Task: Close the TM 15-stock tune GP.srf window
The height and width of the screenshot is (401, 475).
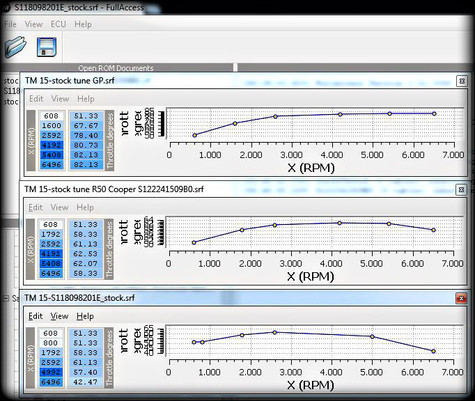Action: coord(462,81)
